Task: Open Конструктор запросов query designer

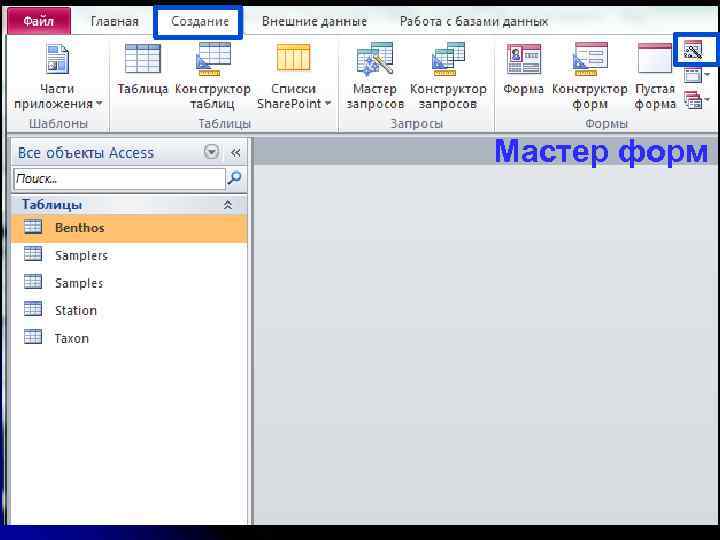Action: [448, 76]
